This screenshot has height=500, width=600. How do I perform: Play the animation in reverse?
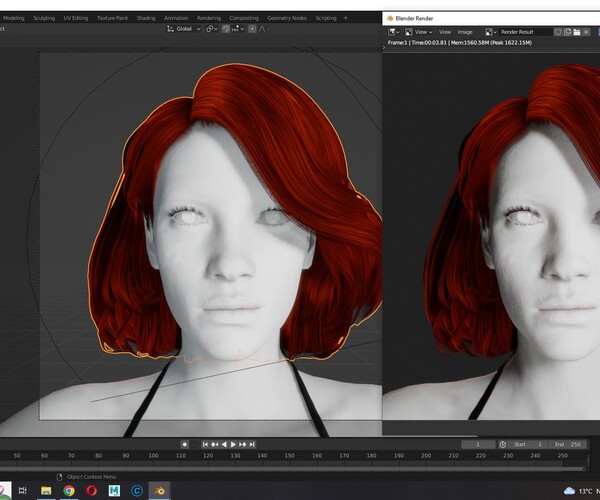pos(224,444)
